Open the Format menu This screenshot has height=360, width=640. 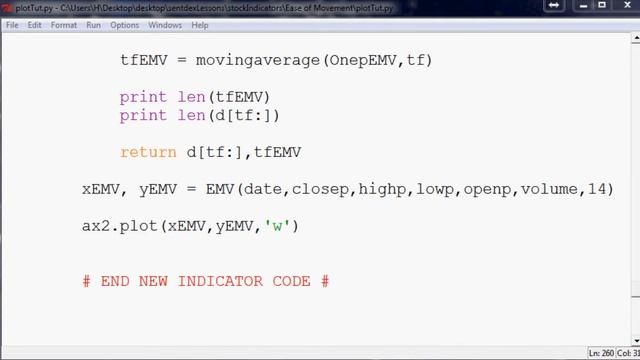tap(64, 25)
